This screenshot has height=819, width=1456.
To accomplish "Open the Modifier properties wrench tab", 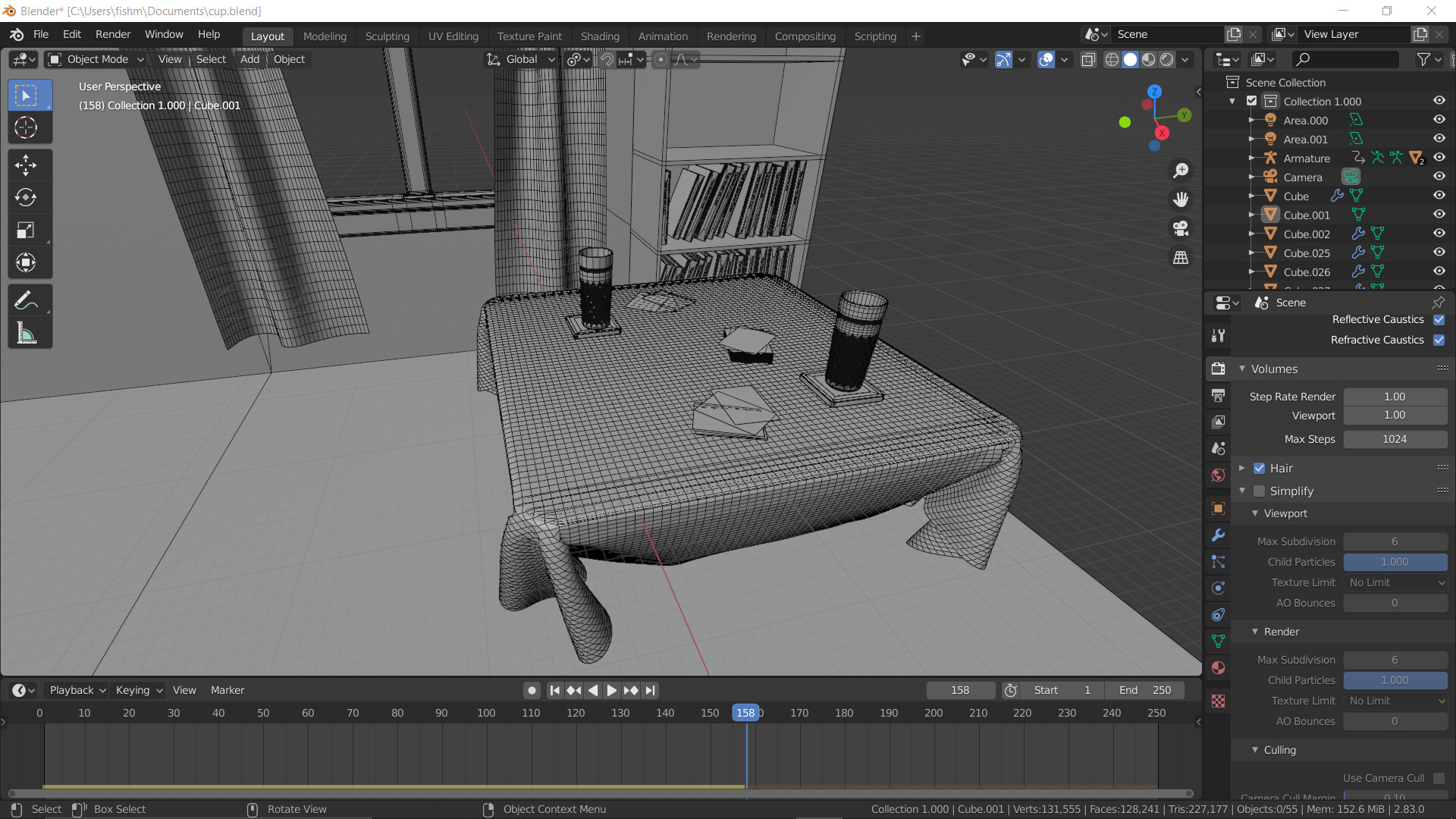I will (1219, 535).
